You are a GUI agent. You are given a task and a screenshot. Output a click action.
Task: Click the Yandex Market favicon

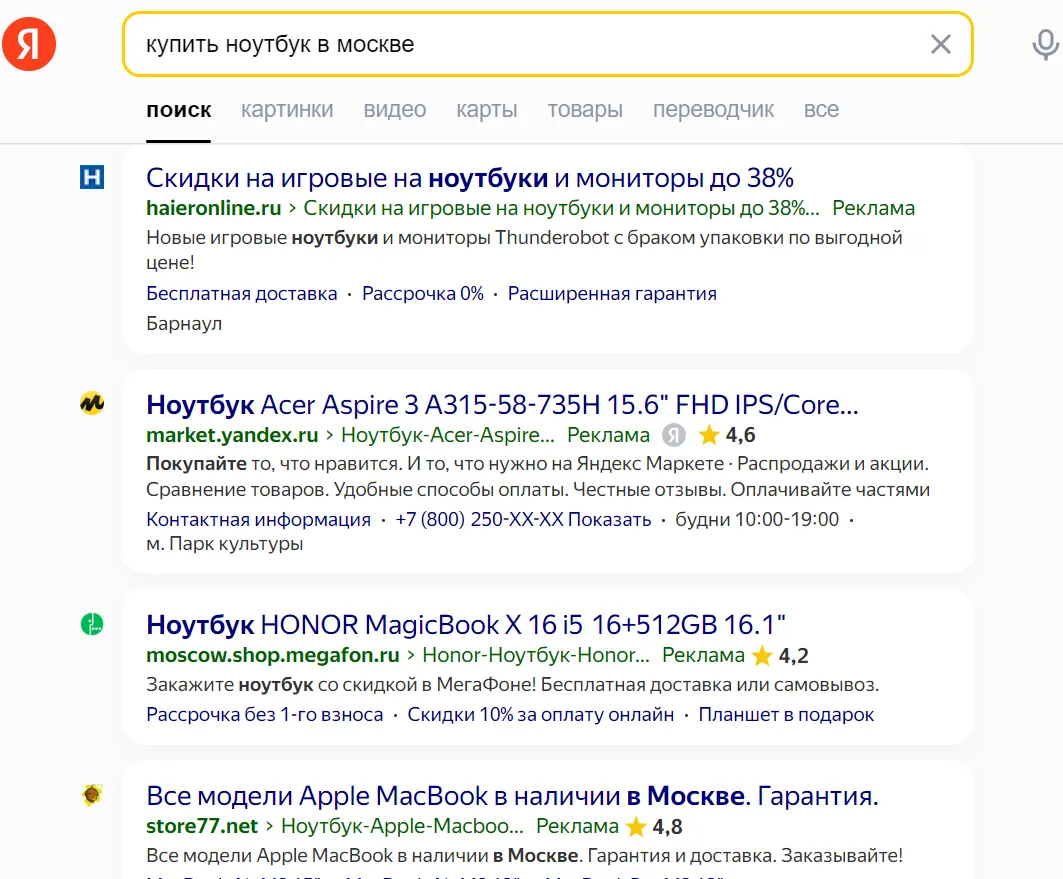(92, 404)
